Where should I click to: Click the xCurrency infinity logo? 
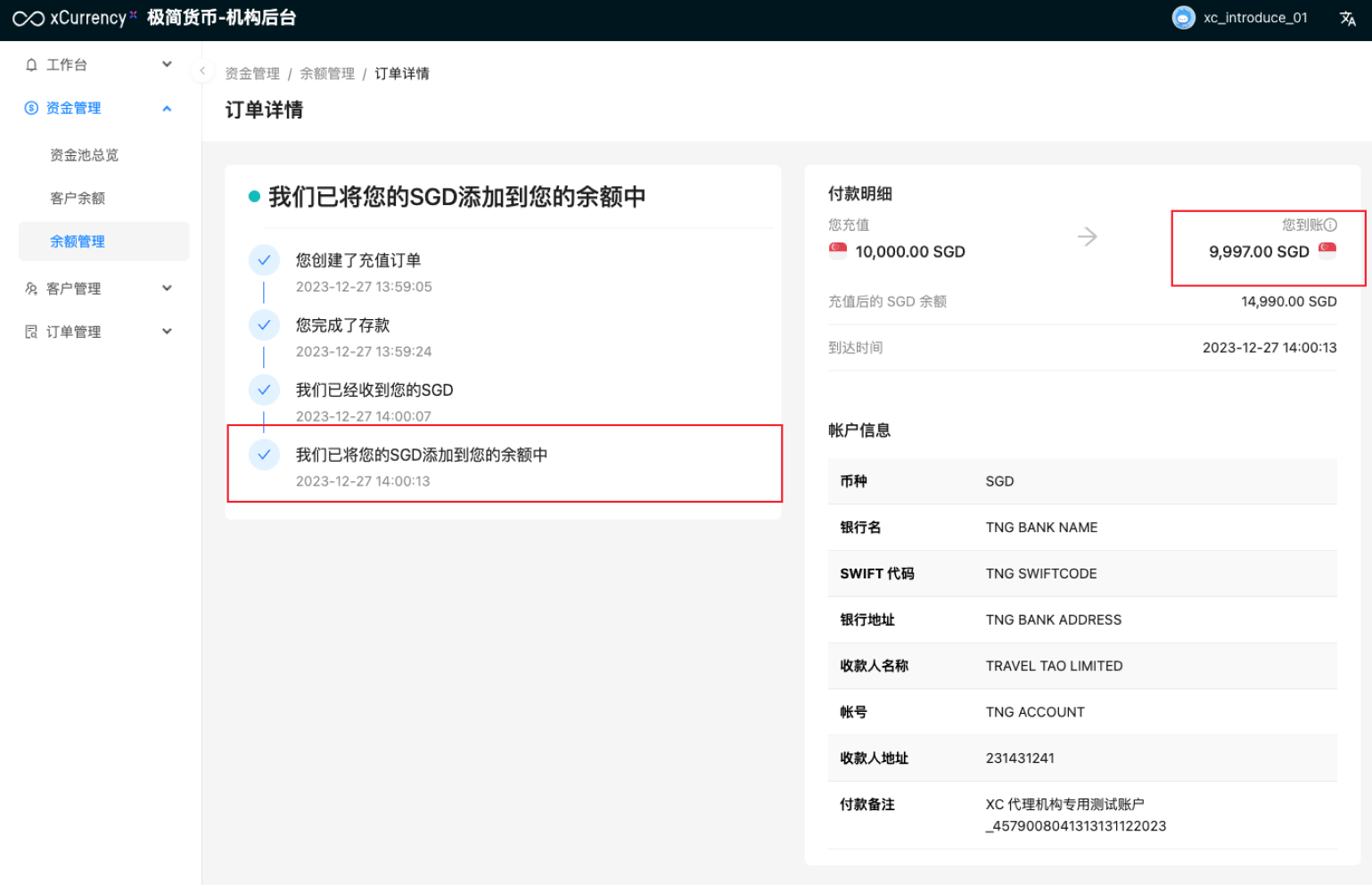tap(29, 19)
